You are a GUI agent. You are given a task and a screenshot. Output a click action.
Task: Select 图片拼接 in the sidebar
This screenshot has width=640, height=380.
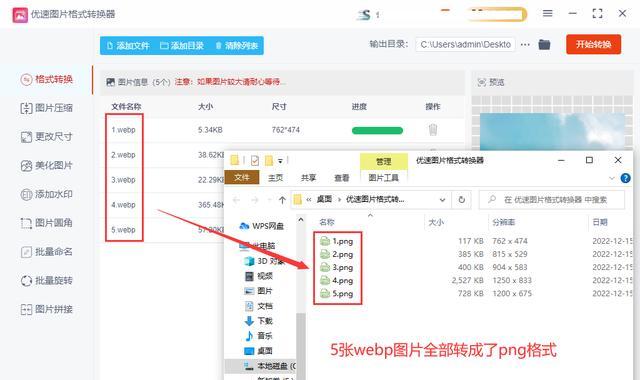tap(47, 309)
